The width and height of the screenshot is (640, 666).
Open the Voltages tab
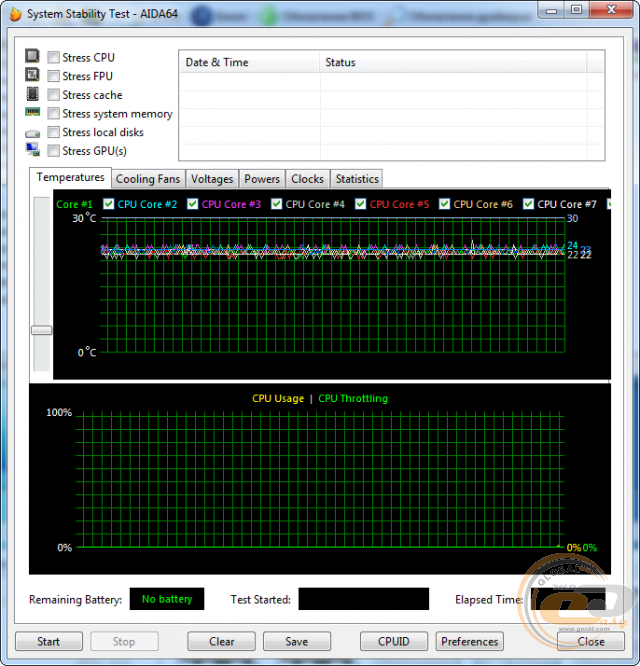212,179
